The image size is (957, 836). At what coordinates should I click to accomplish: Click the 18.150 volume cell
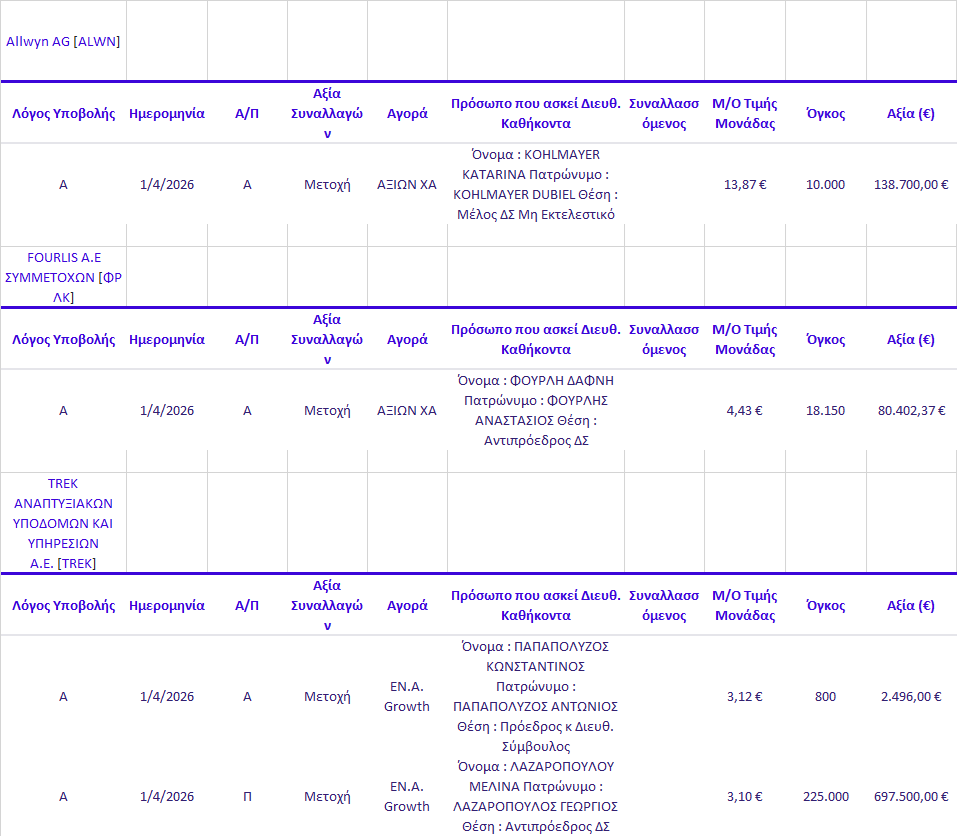pyautogui.click(x=825, y=411)
